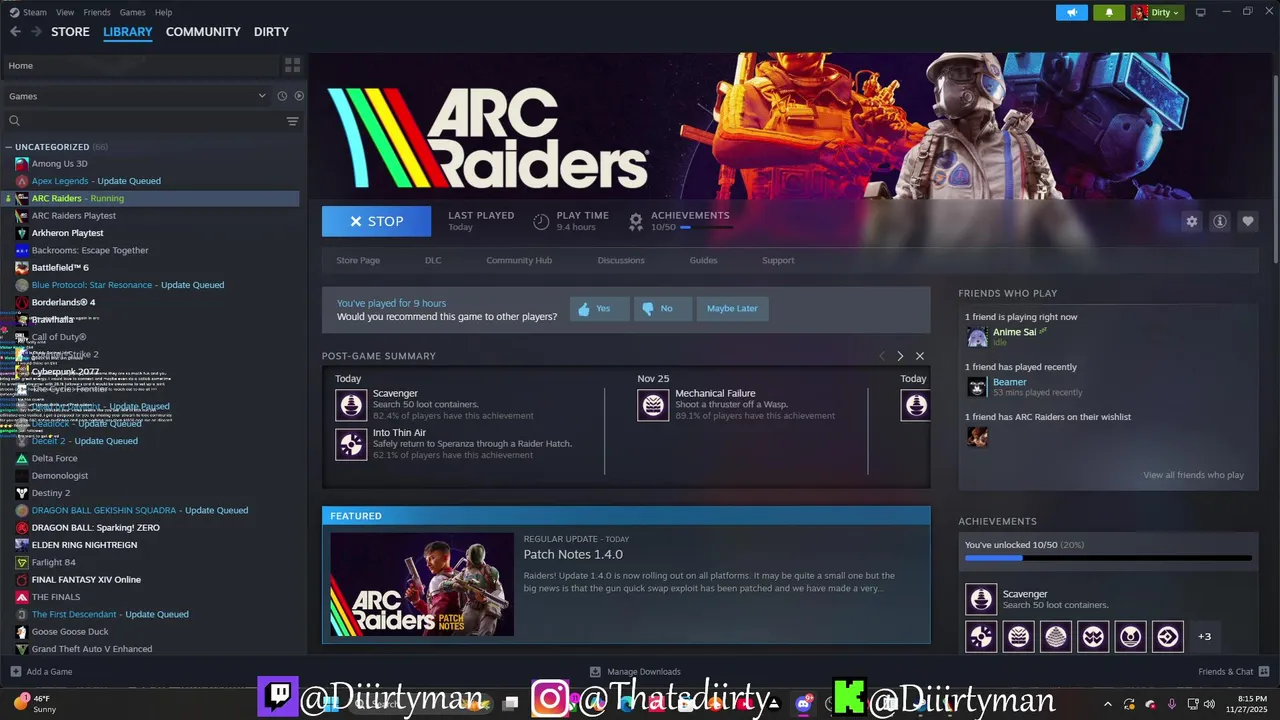The image size is (1280, 720).
Task: Click the Farlight 84 game icon
Action: pos(22,562)
